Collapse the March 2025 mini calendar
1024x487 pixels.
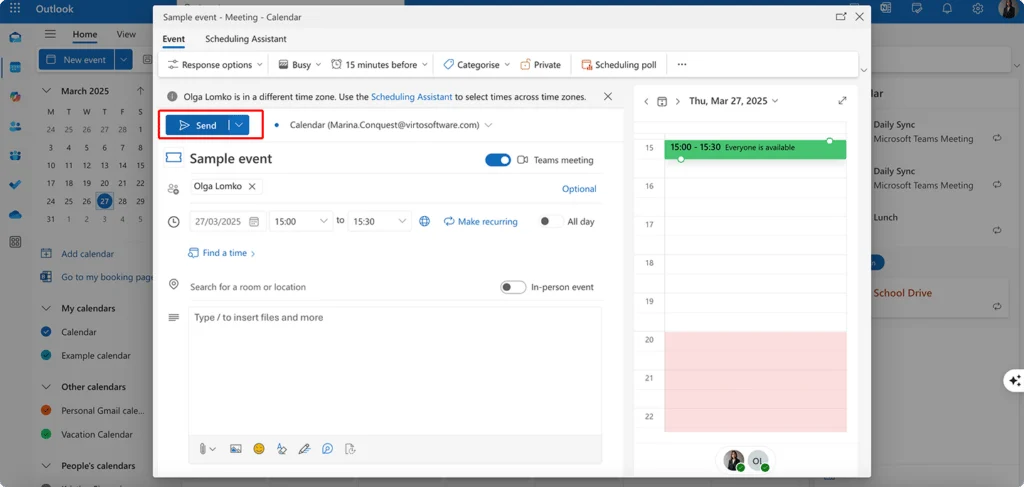click(x=46, y=91)
